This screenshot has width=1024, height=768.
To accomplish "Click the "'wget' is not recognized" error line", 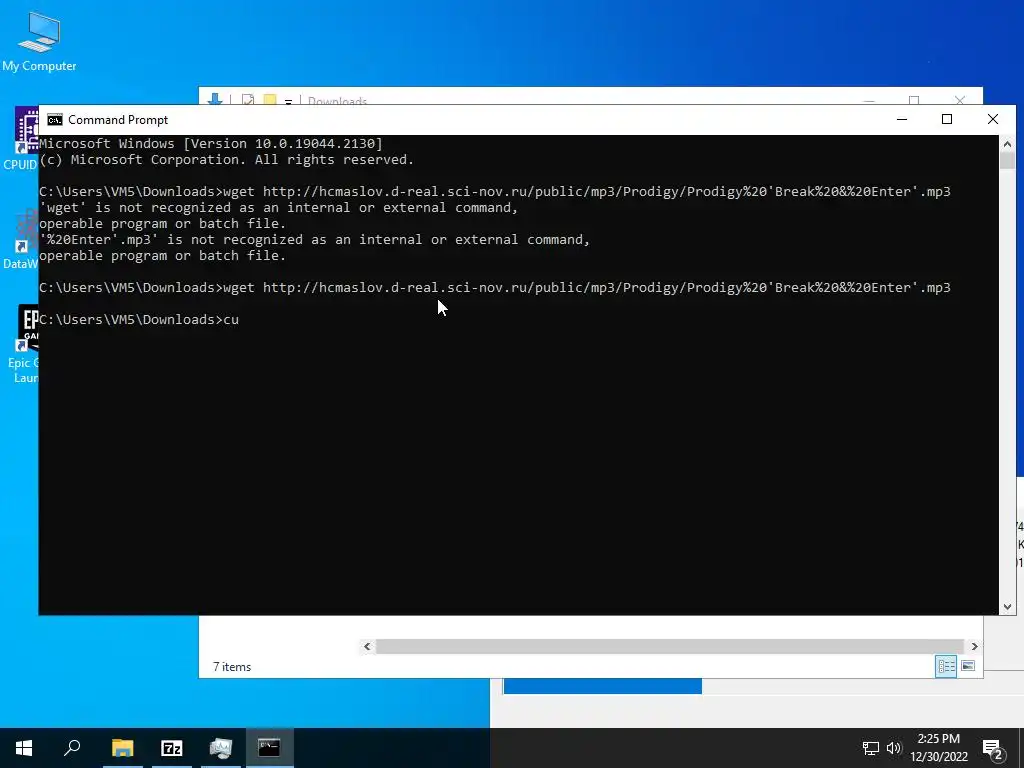I will pos(278,208).
